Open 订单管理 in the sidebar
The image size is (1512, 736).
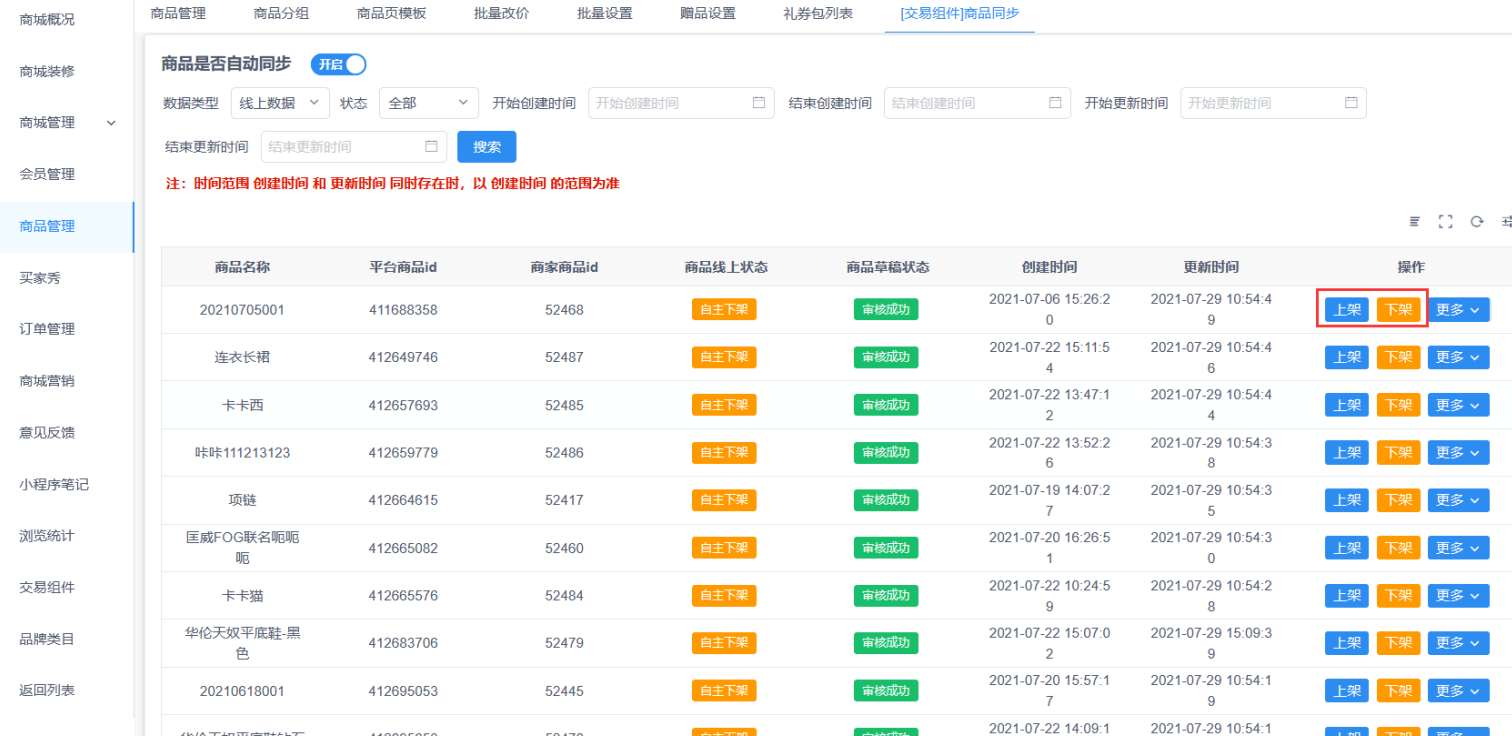tap(47, 329)
